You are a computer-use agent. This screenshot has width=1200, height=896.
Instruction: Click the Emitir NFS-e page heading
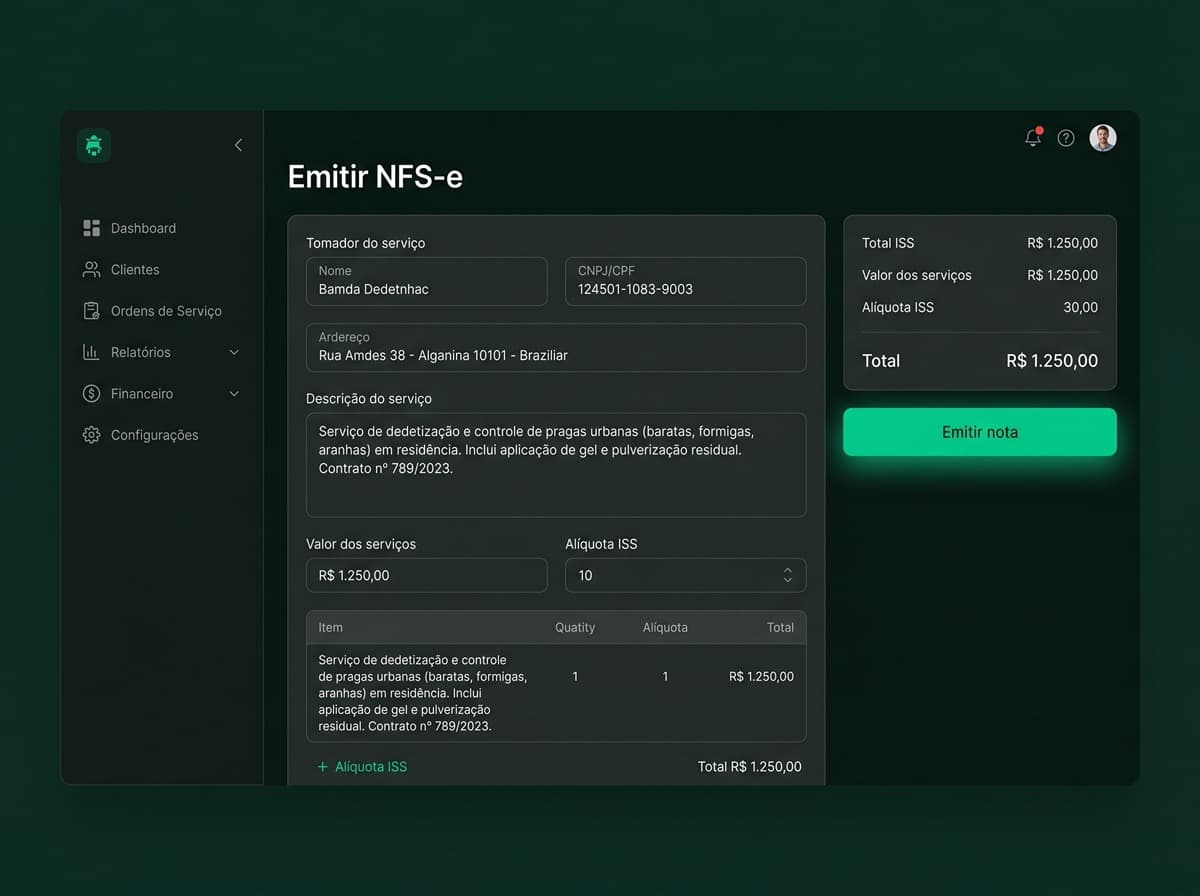pyautogui.click(x=375, y=177)
